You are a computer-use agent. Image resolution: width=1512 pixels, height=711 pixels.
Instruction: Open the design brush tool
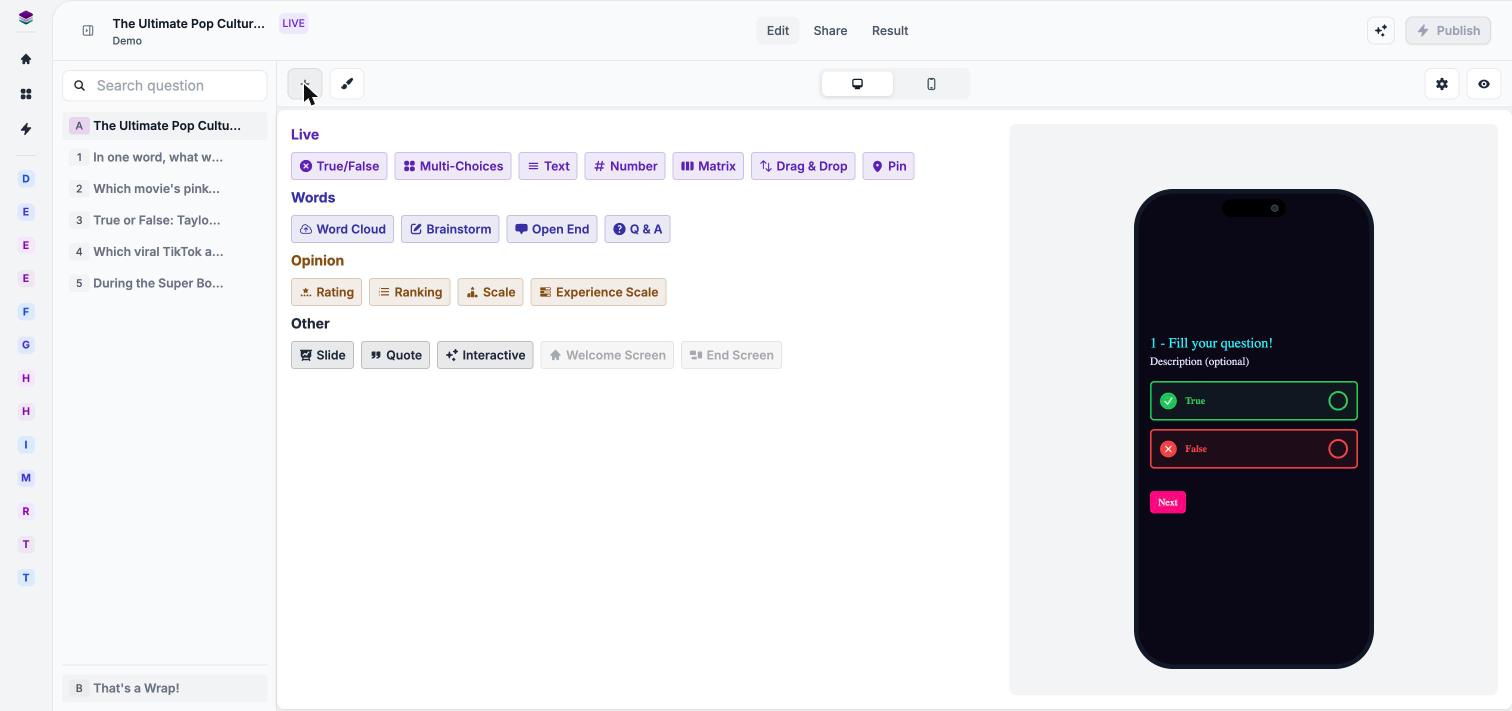(x=347, y=84)
